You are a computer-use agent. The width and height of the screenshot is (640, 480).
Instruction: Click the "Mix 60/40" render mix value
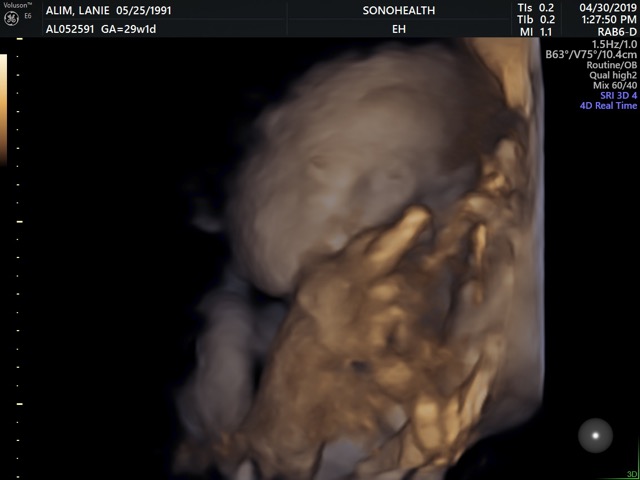point(615,85)
